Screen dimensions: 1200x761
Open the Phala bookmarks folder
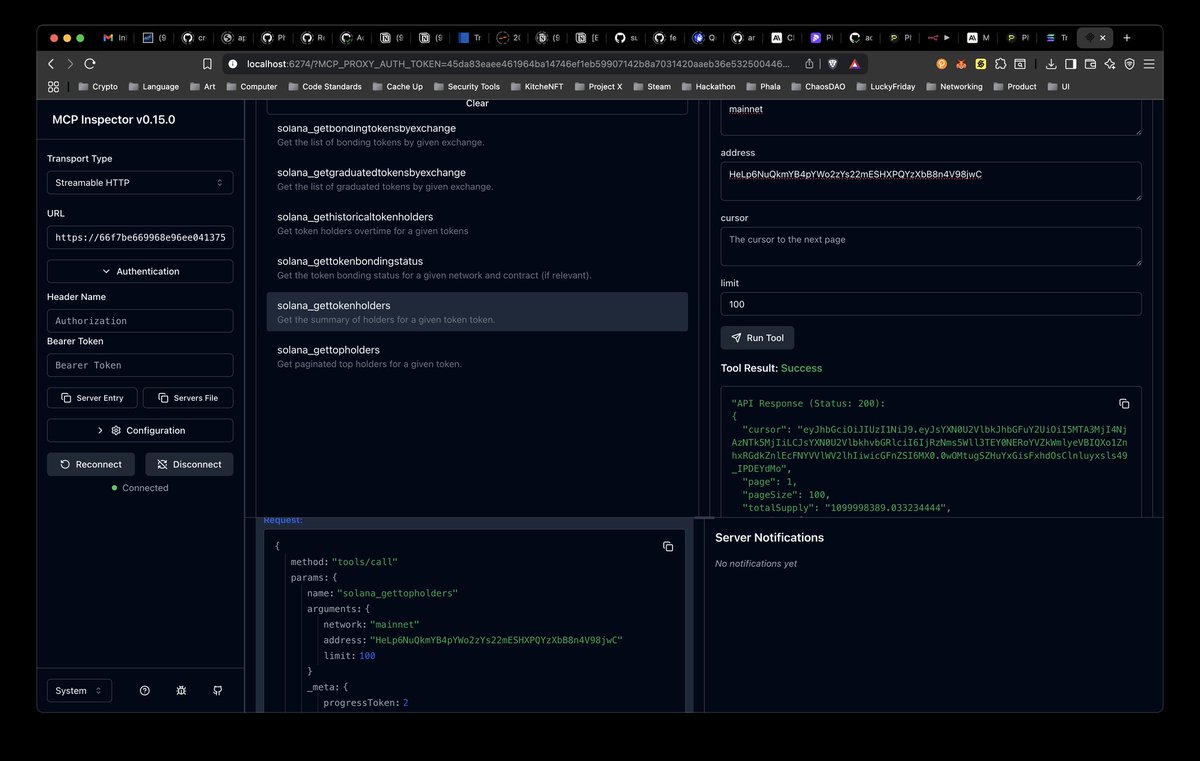click(762, 86)
